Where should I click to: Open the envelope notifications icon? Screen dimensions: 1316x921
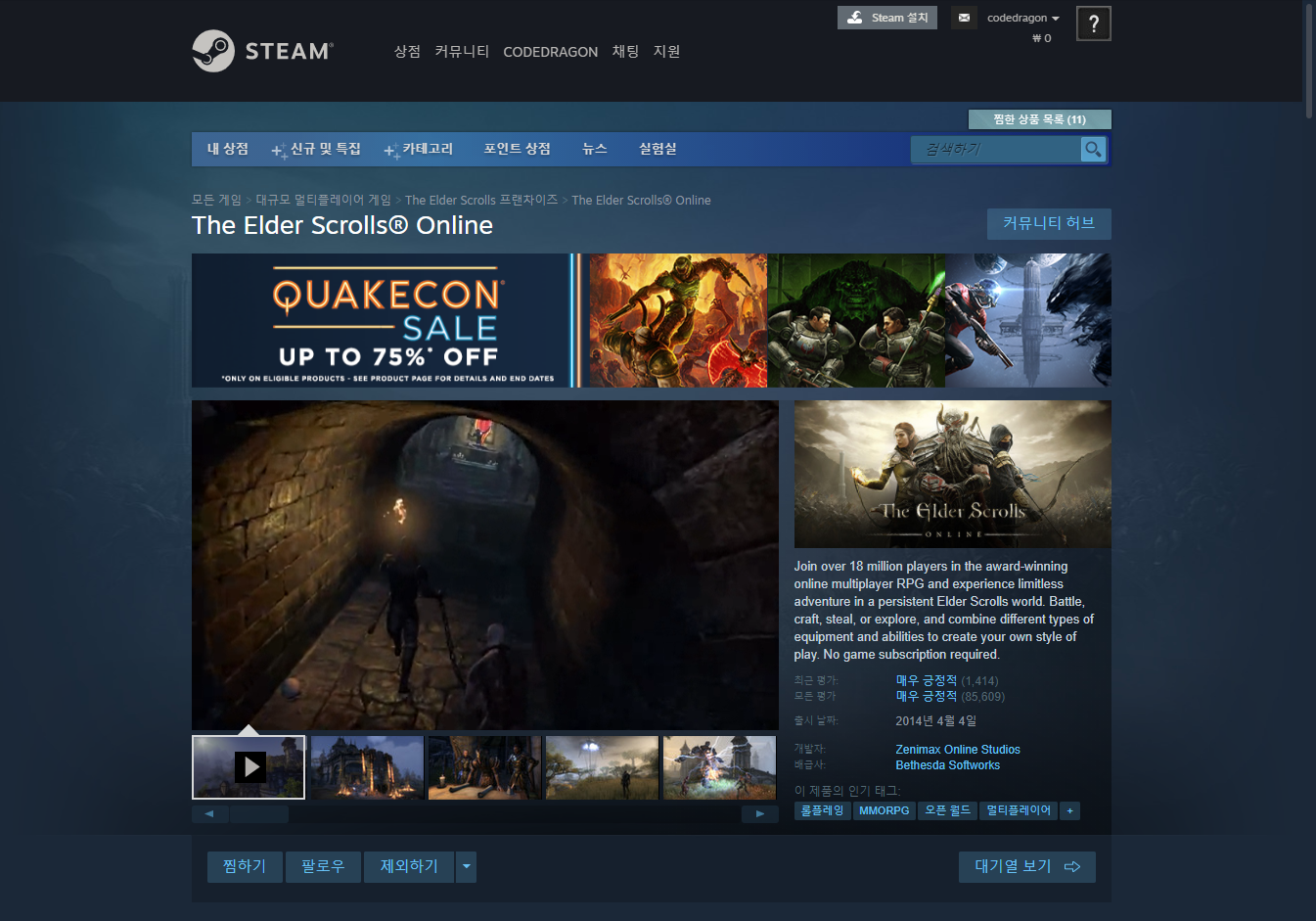(x=964, y=18)
